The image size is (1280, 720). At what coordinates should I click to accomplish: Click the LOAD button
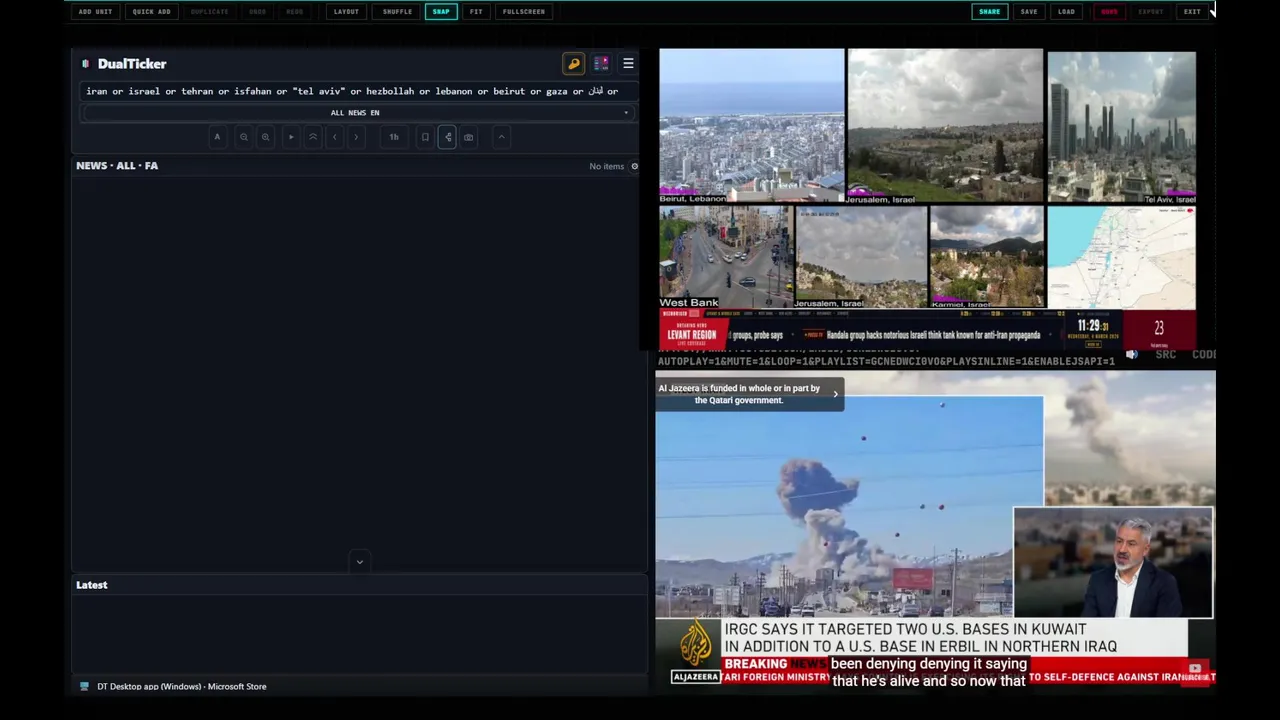[x=1066, y=12]
